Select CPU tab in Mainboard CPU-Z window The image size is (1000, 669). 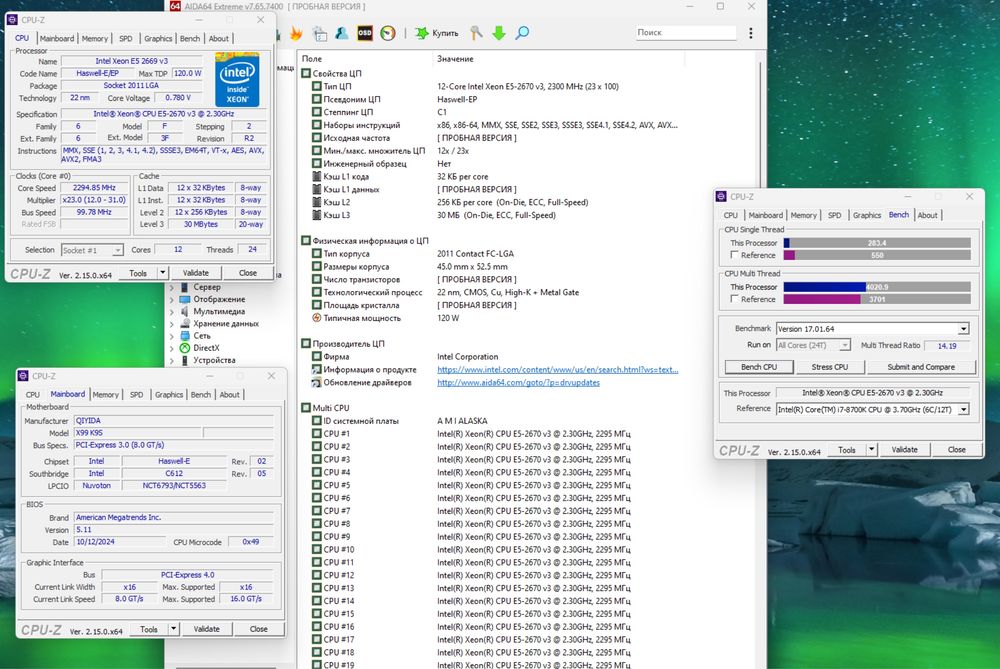coord(33,395)
